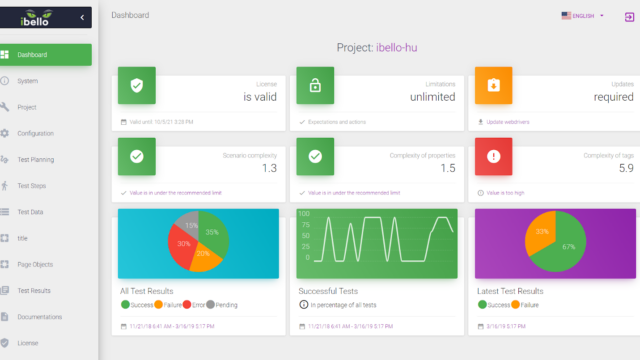640x360 pixels.
Task: Click the green Limitations lock tile
Action: click(x=315, y=85)
